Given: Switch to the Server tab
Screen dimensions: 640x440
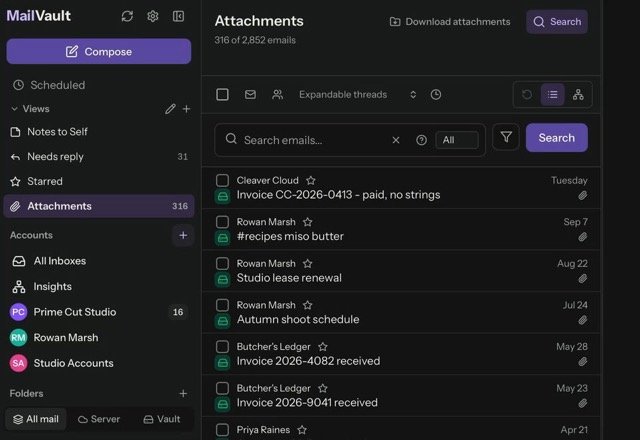Looking at the screenshot, I should [x=99, y=419].
